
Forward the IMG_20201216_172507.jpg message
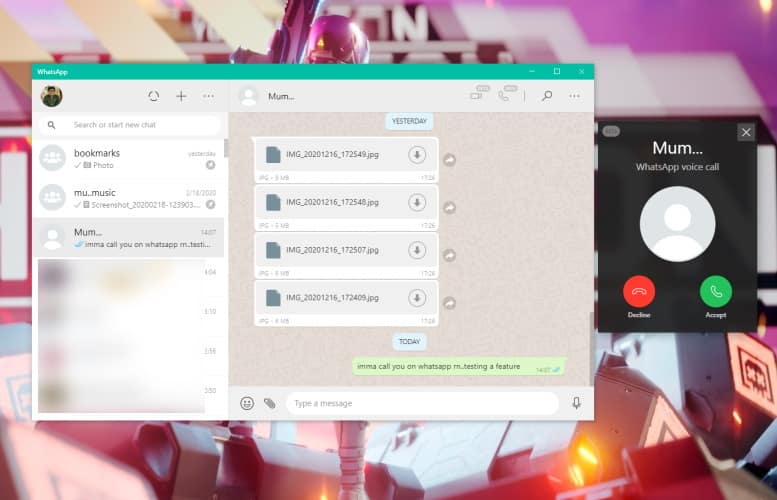click(x=449, y=255)
